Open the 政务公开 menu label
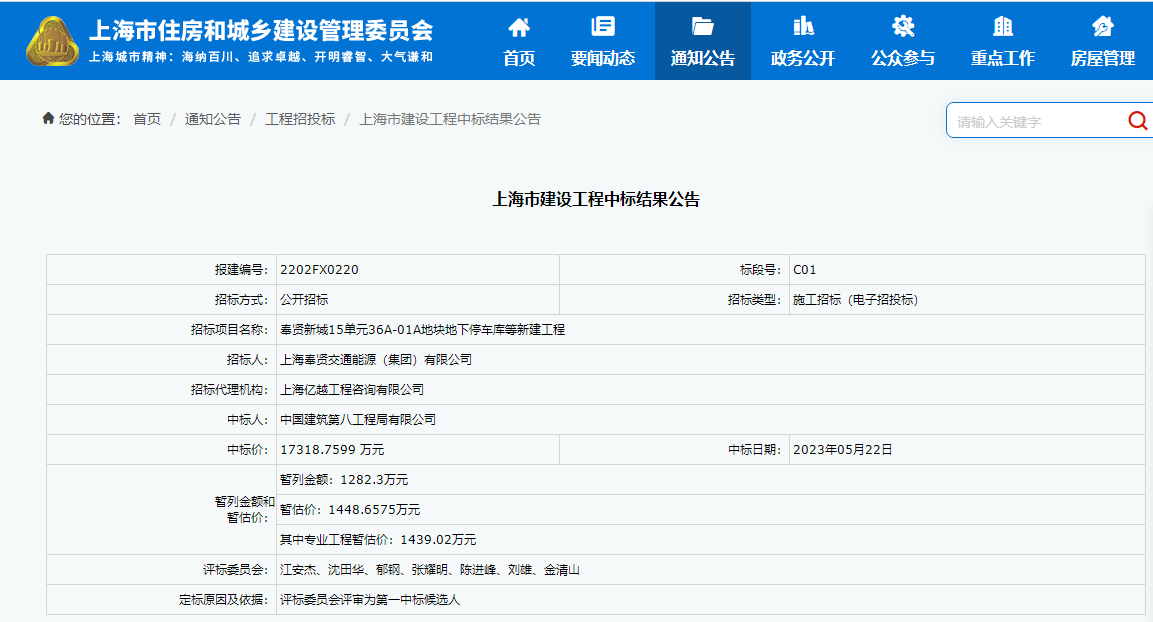This screenshot has width=1153, height=622. pos(803,58)
